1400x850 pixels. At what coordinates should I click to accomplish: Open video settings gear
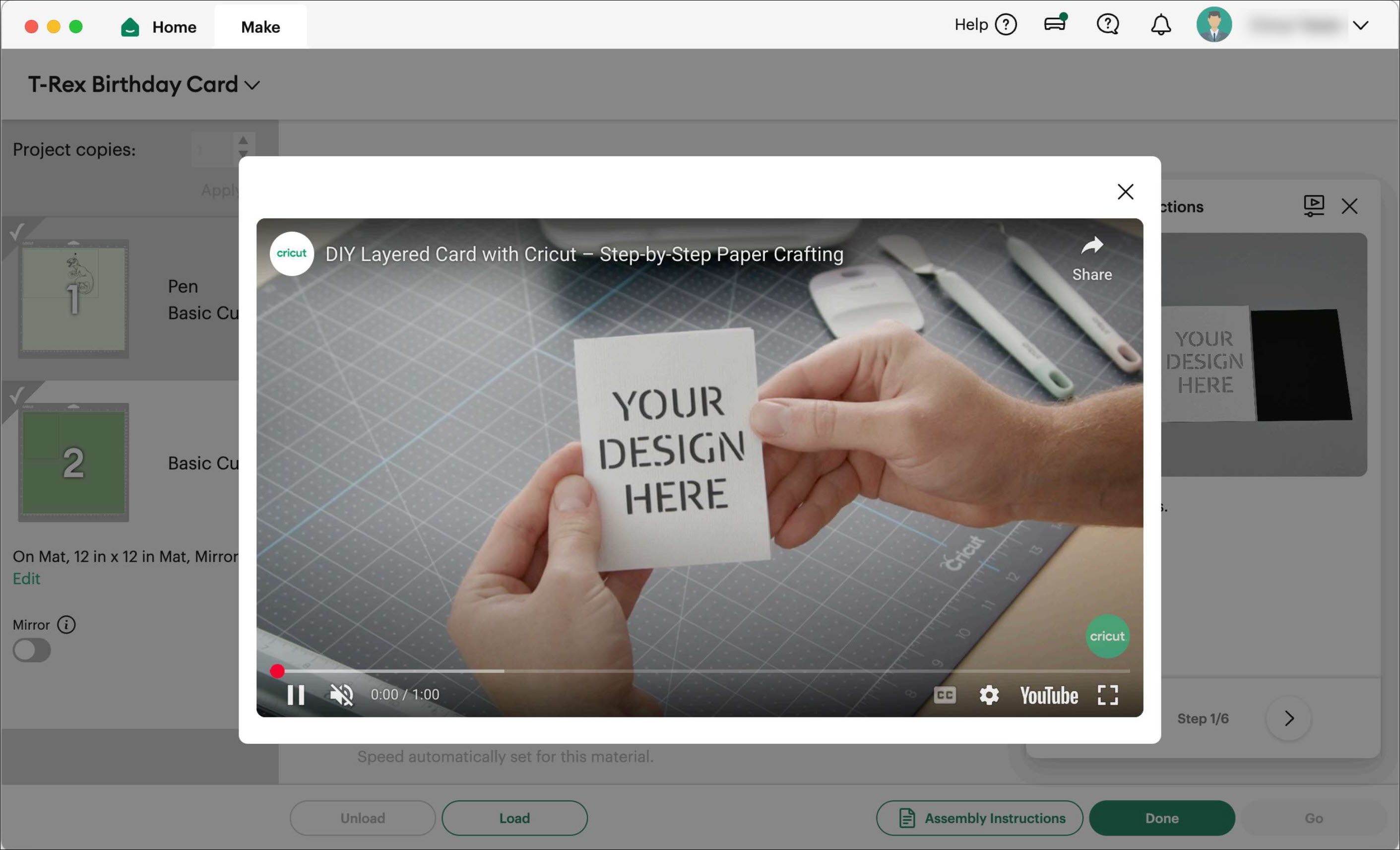tap(989, 694)
